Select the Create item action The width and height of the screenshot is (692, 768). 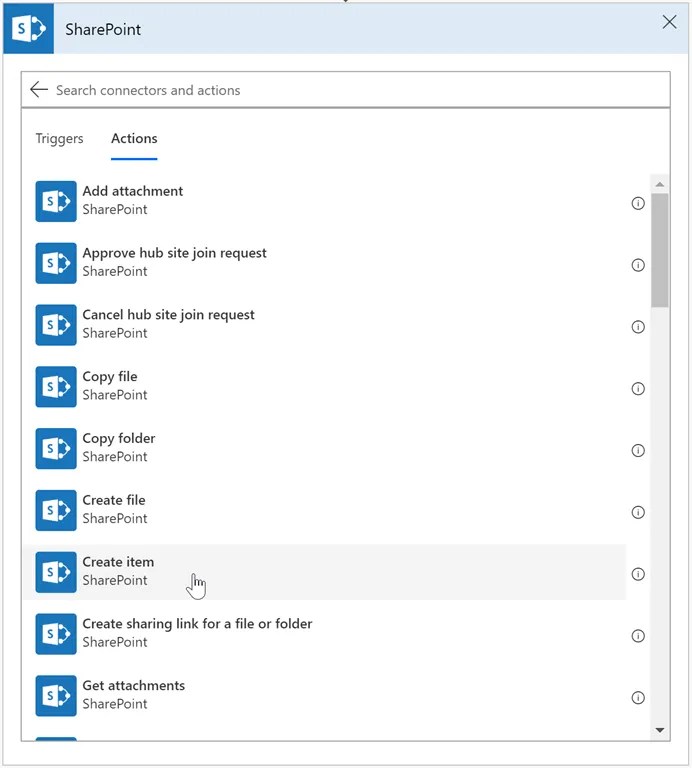pyautogui.click(x=324, y=572)
